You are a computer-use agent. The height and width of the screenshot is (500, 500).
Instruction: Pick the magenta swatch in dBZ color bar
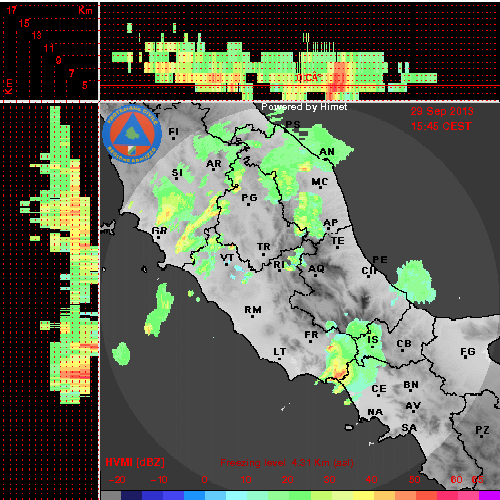point(489,496)
